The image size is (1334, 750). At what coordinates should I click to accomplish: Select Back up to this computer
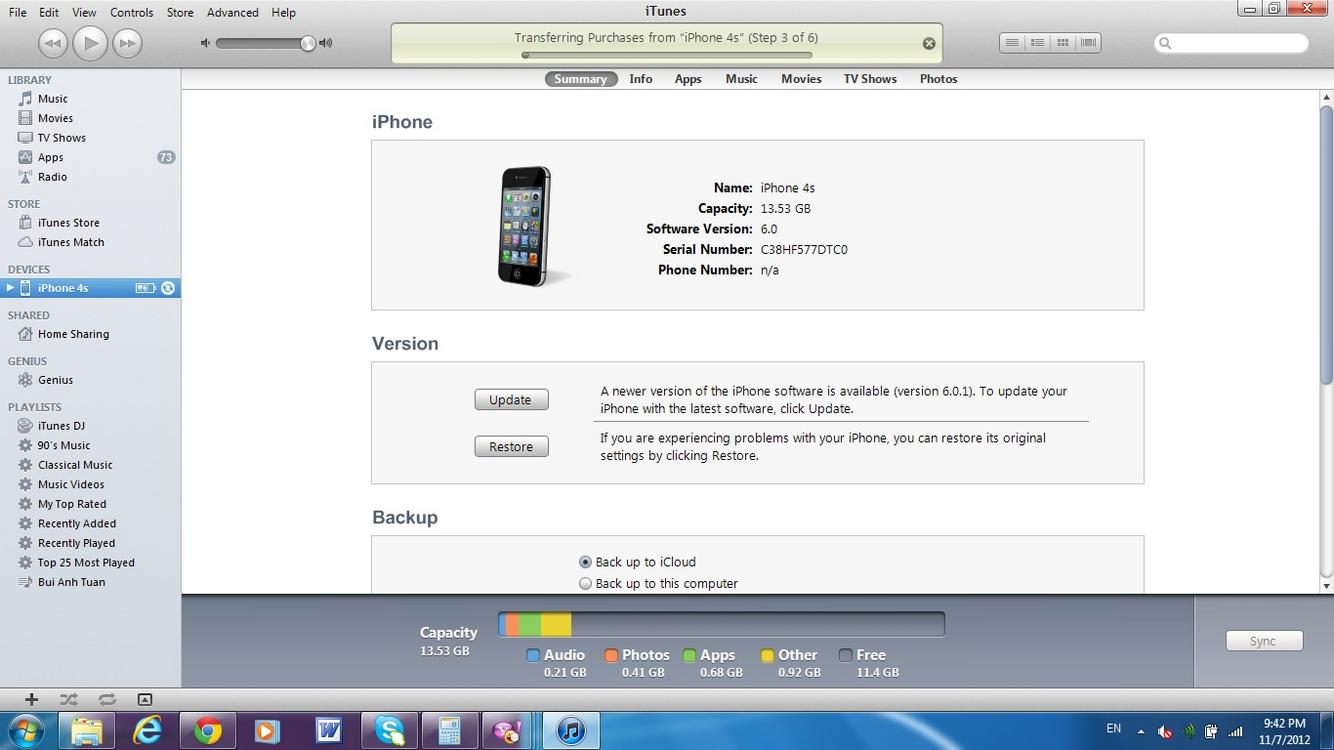click(x=586, y=584)
